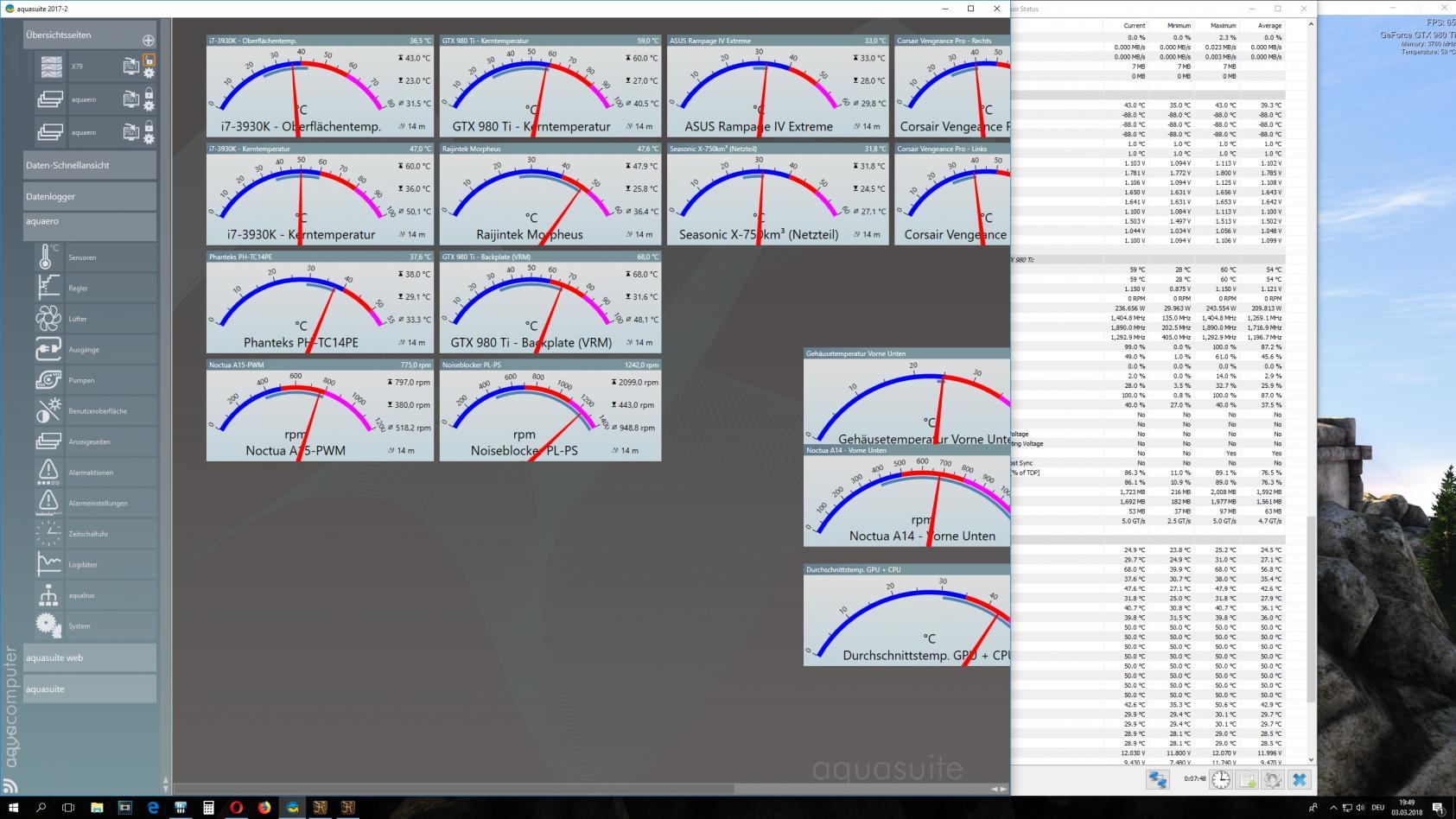1456x819 pixels.
Task: Click the Maximum column header in sensor window
Action: [x=1224, y=26]
